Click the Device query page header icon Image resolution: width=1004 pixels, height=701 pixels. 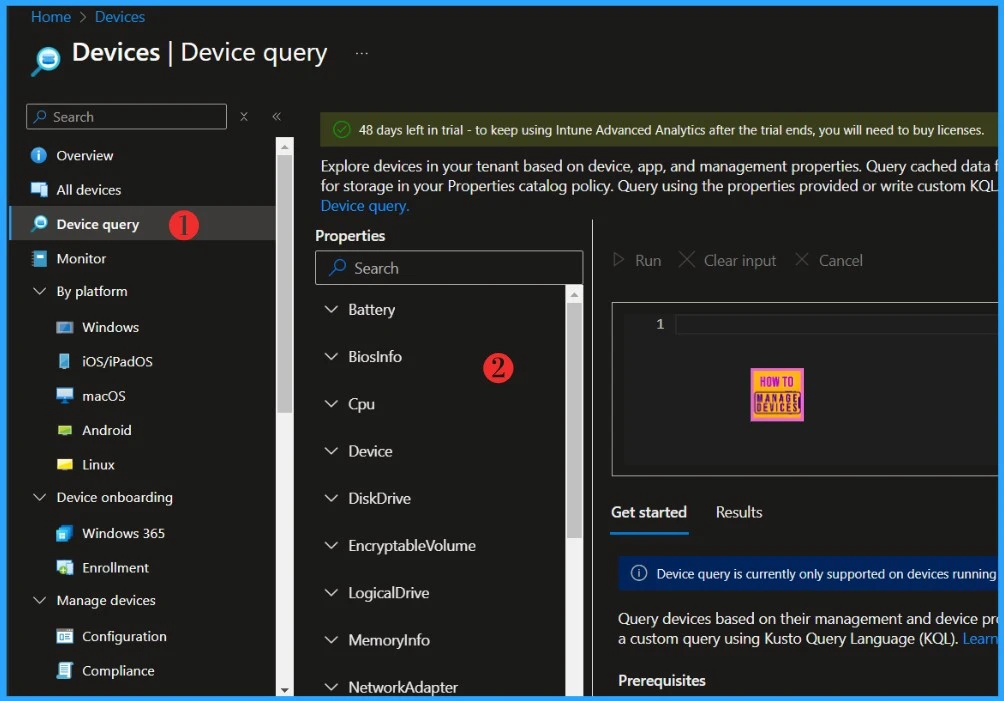click(x=45, y=61)
